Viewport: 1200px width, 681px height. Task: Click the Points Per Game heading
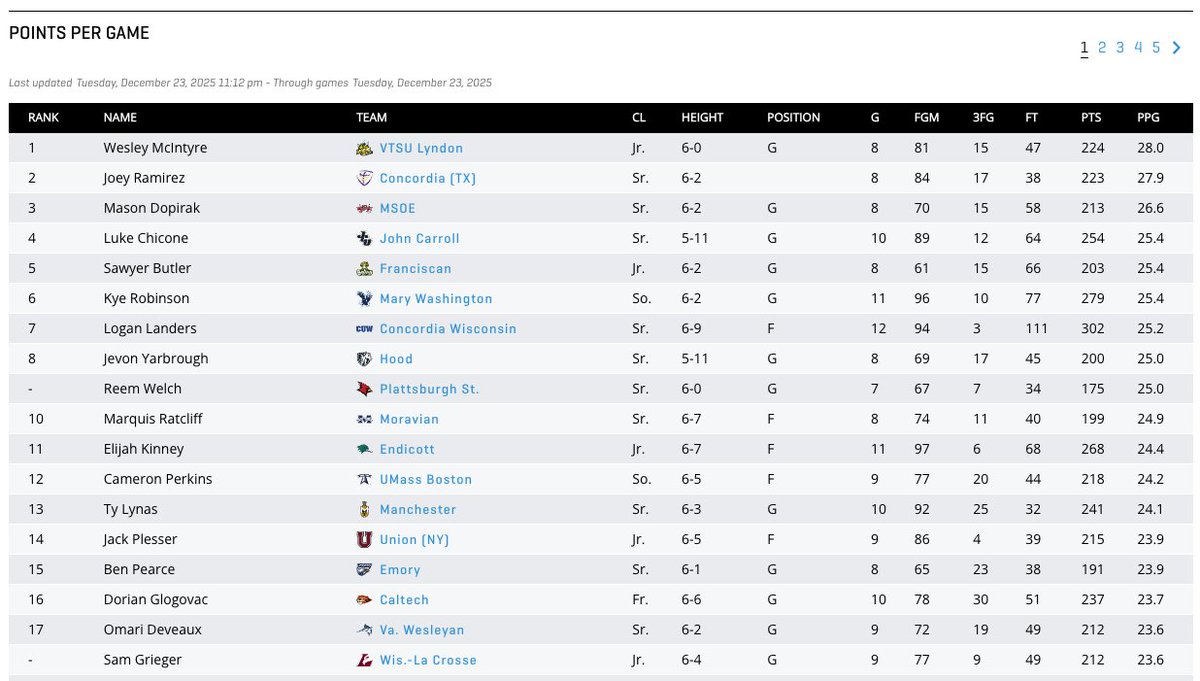point(79,33)
